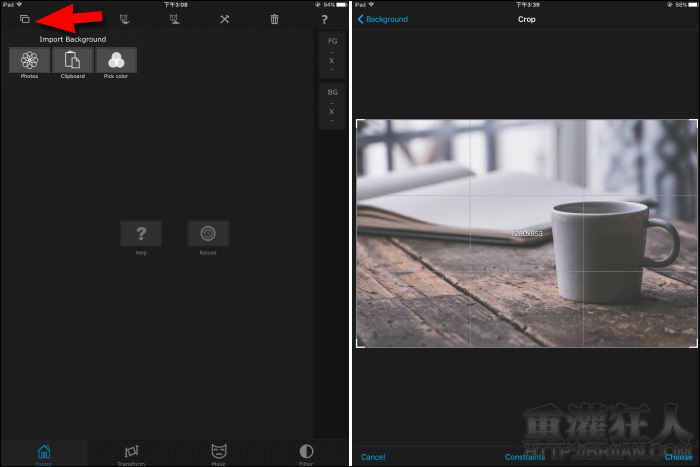Tap the import foreground icon in top toolbar
This screenshot has width=700, height=467.
124,19
